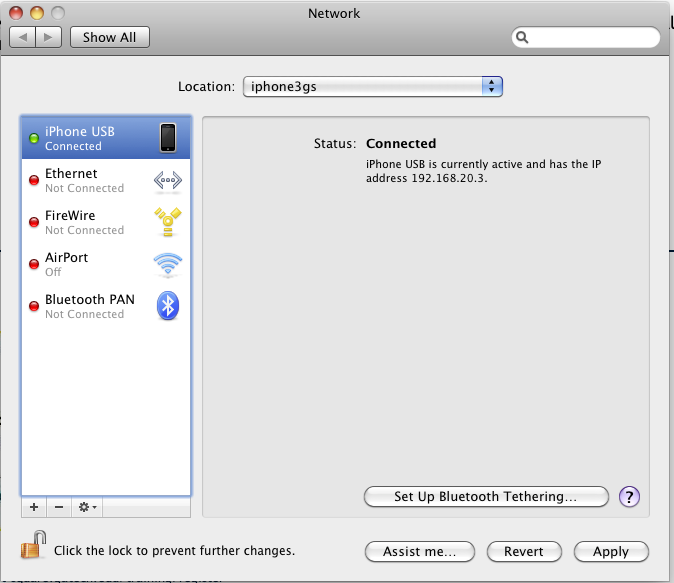
Task: Click the red close window button
Action: click(x=16, y=13)
